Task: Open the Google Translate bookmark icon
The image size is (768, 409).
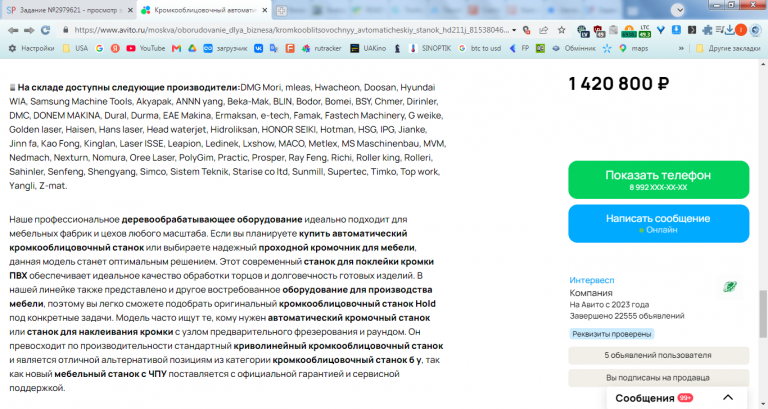Action: (x=274, y=48)
